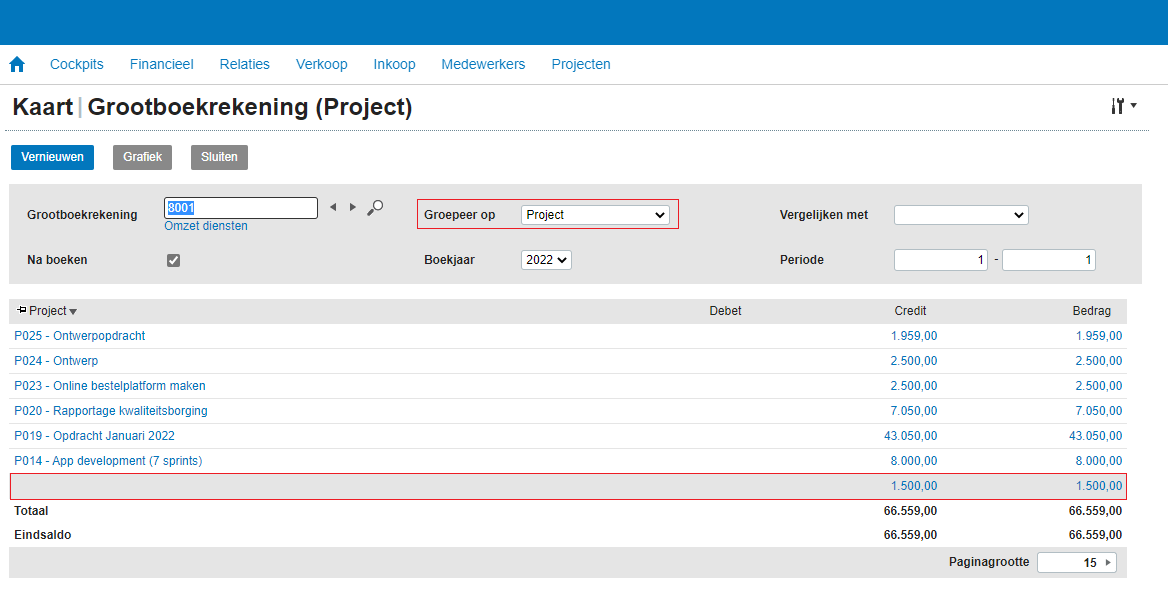Go to next ledger account arrow
The height and width of the screenshot is (590, 1168).
pyautogui.click(x=352, y=207)
